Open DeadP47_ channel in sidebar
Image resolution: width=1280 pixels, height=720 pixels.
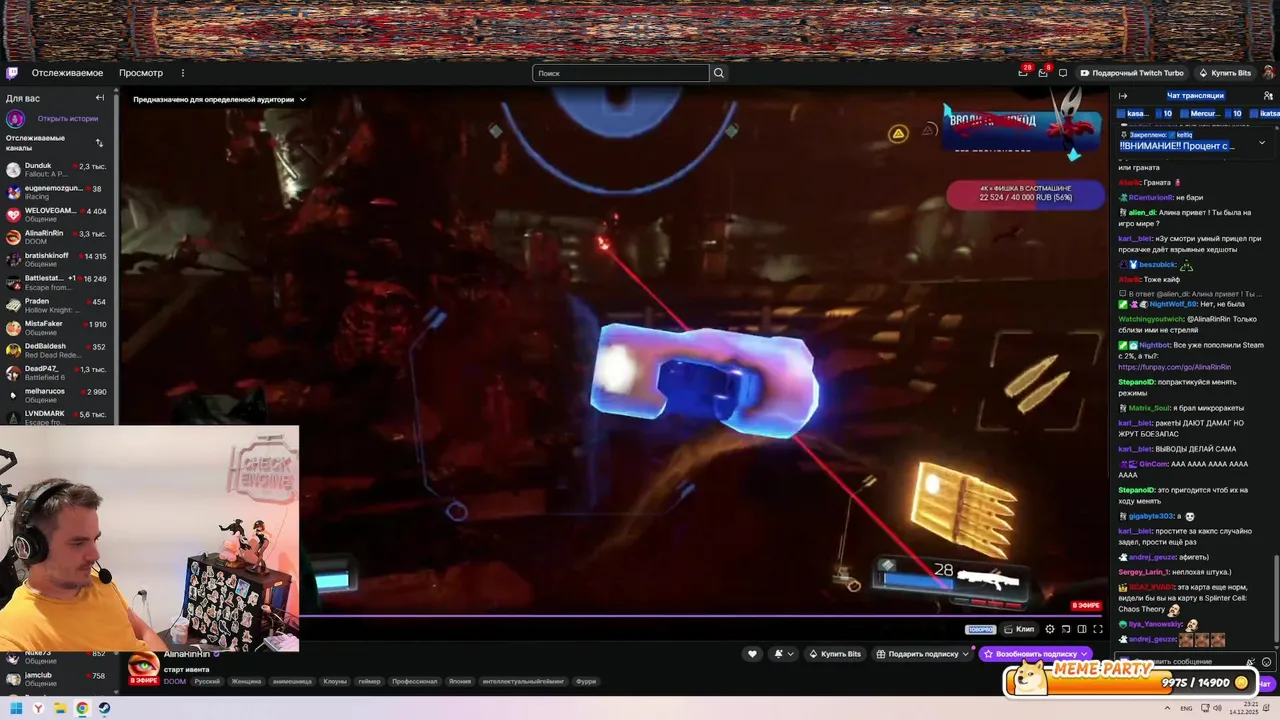(x=58, y=374)
